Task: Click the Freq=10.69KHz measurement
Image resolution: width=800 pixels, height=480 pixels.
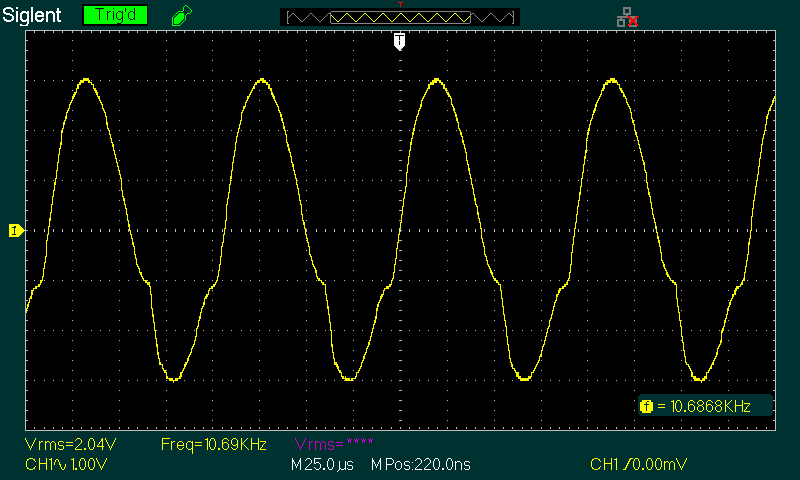Action: [213, 444]
